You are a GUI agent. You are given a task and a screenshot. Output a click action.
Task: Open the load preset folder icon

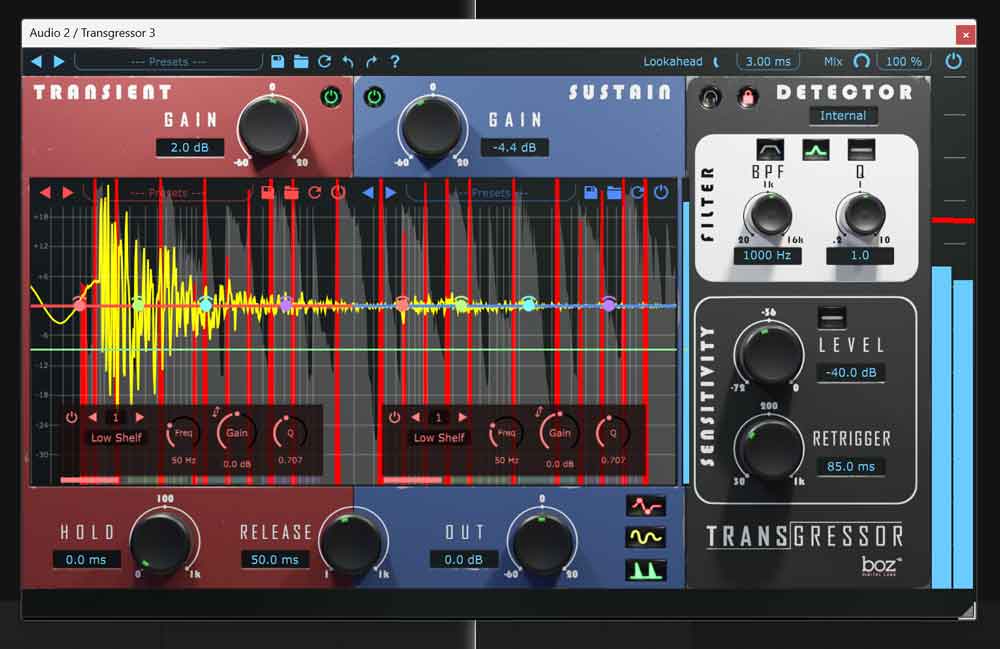(x=301, y=62)
